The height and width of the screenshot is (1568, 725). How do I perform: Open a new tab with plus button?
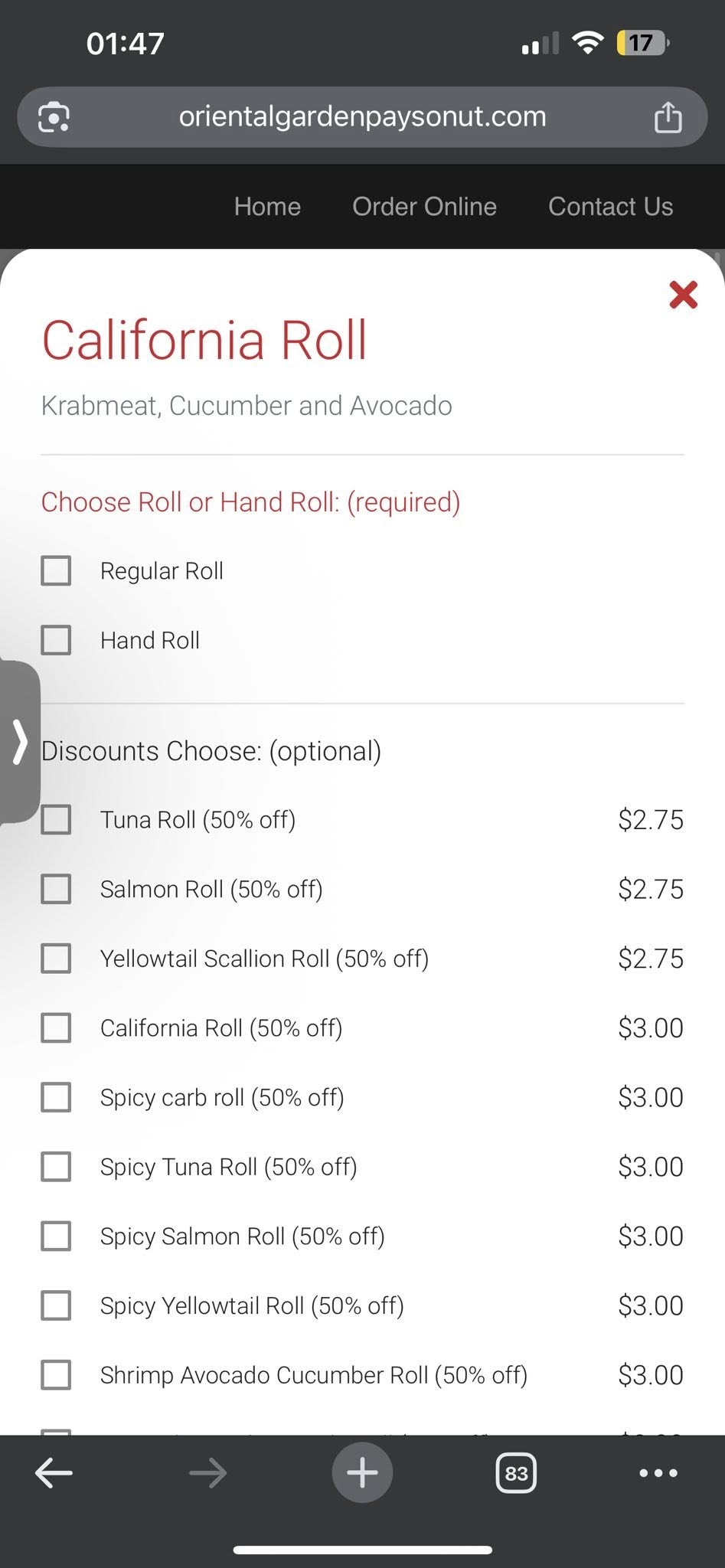(x=362, y=1472)
